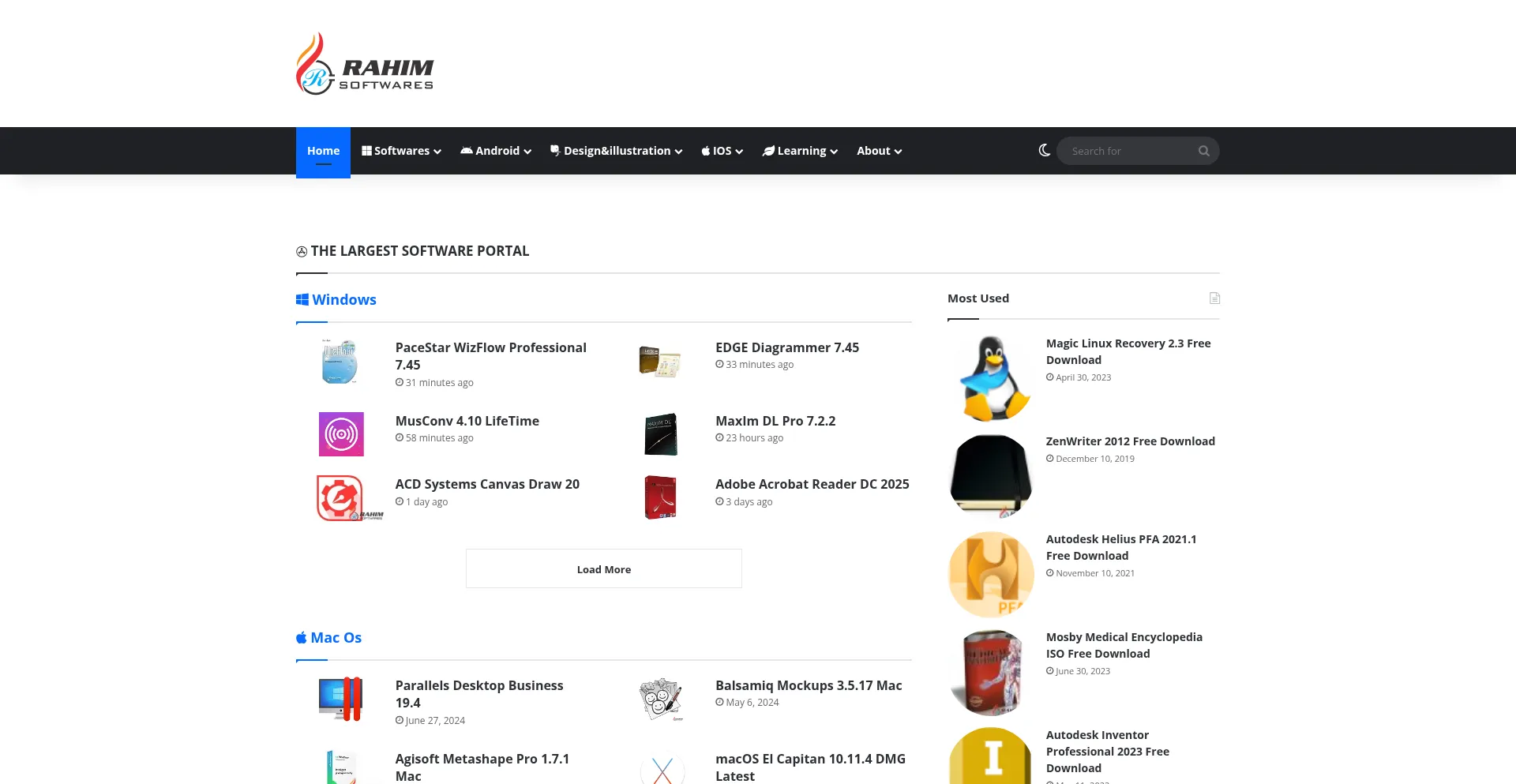Screen dimensions: 1516x784
Task: Open Autodesk Helius PFA 2021.1 Free Download
Action: pos(1121,547)
